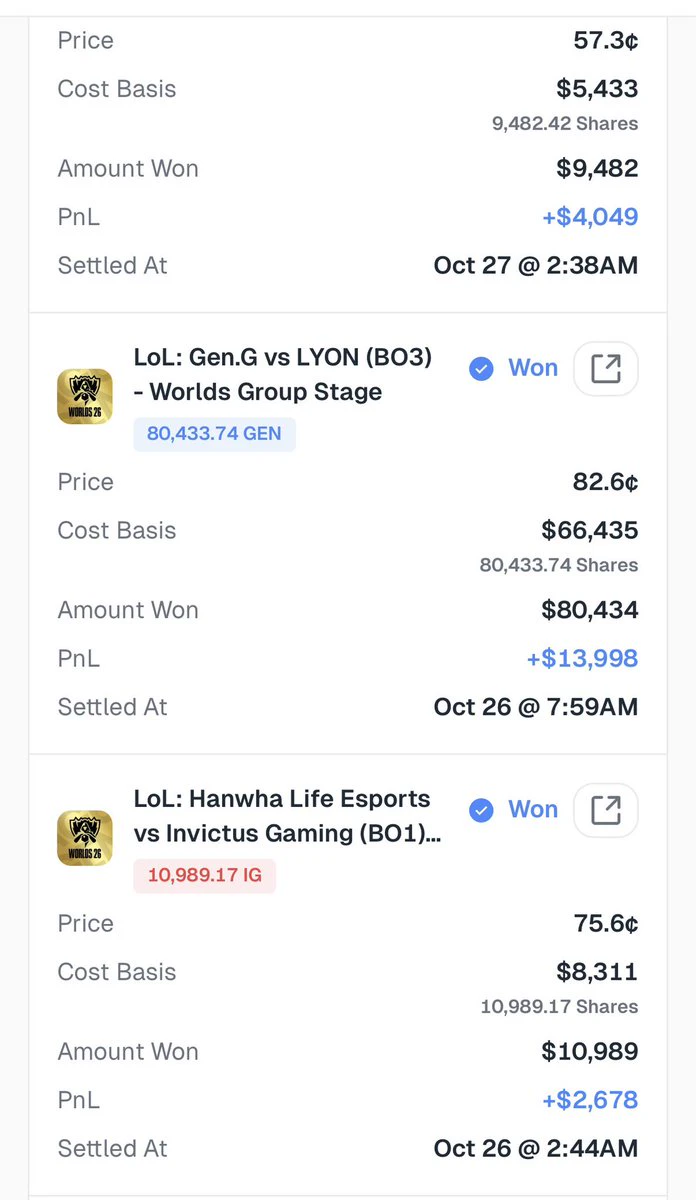The image size is (696, 1200).
Task: Click the Won checkmark on Hanwha Life market
Action: coord(481,810)
